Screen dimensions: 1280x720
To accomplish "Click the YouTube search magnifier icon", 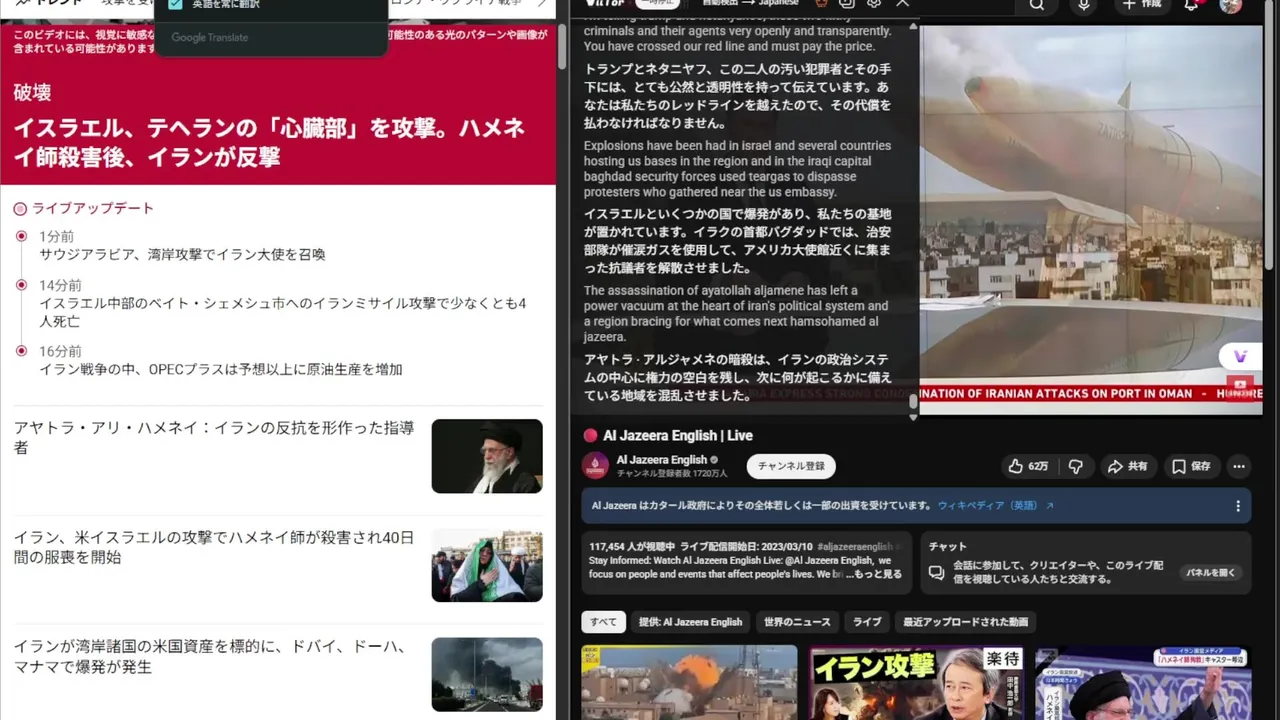I will click(x=1037, y=5).
